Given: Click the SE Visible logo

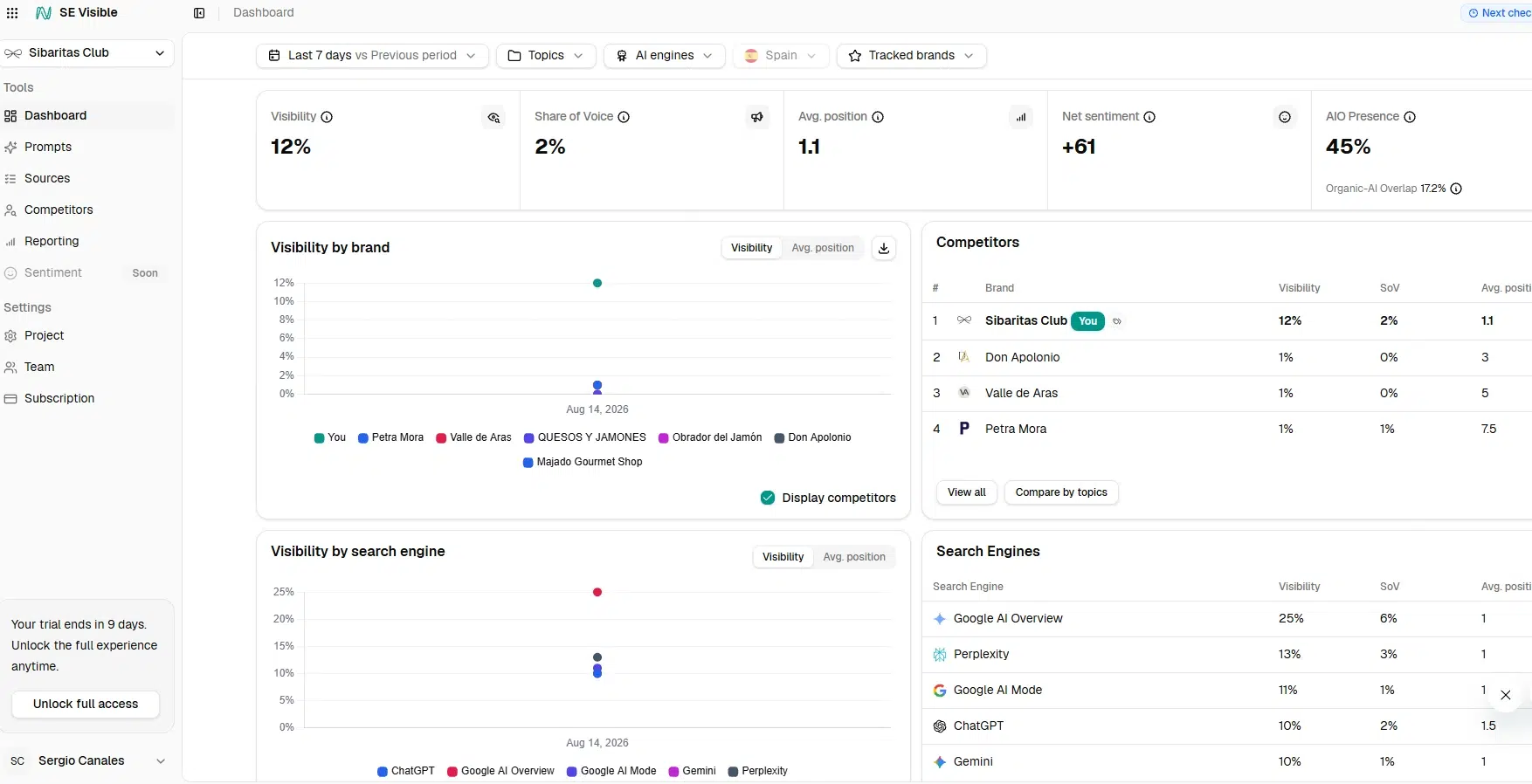Looking at the screenshot, I should 76,13.
